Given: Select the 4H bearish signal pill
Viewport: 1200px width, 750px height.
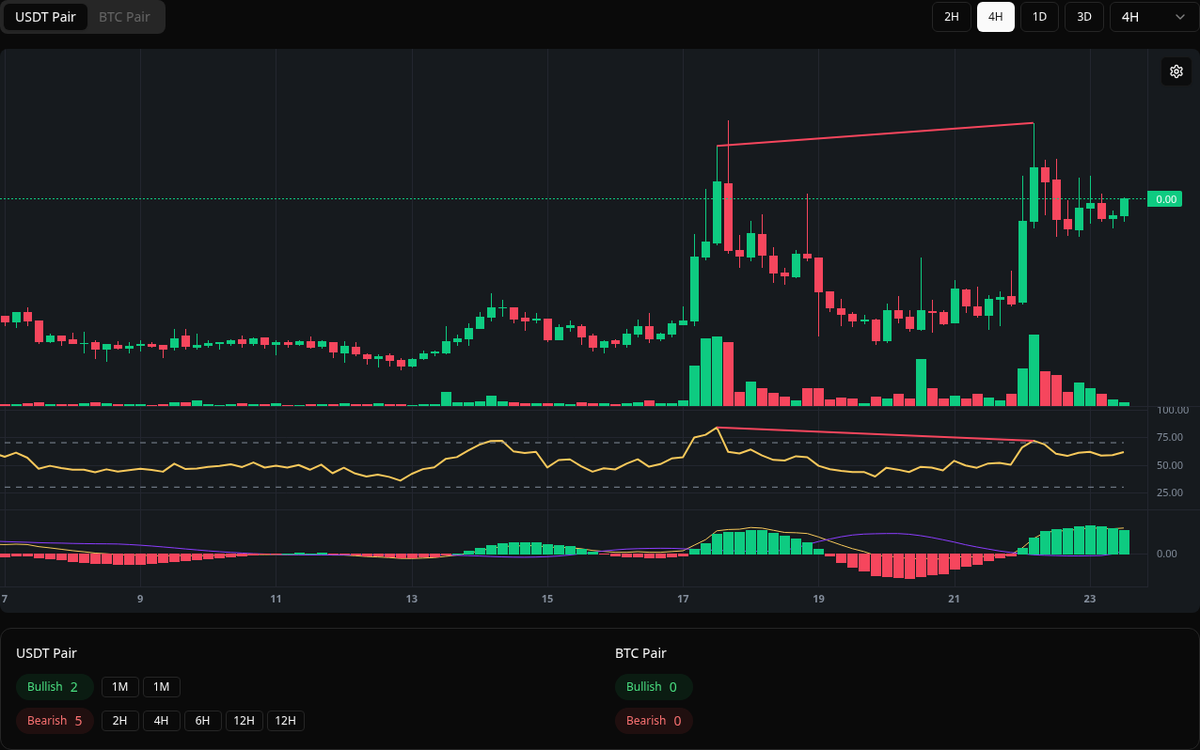Looking at the screenshot, I should (x=161, y=720).
